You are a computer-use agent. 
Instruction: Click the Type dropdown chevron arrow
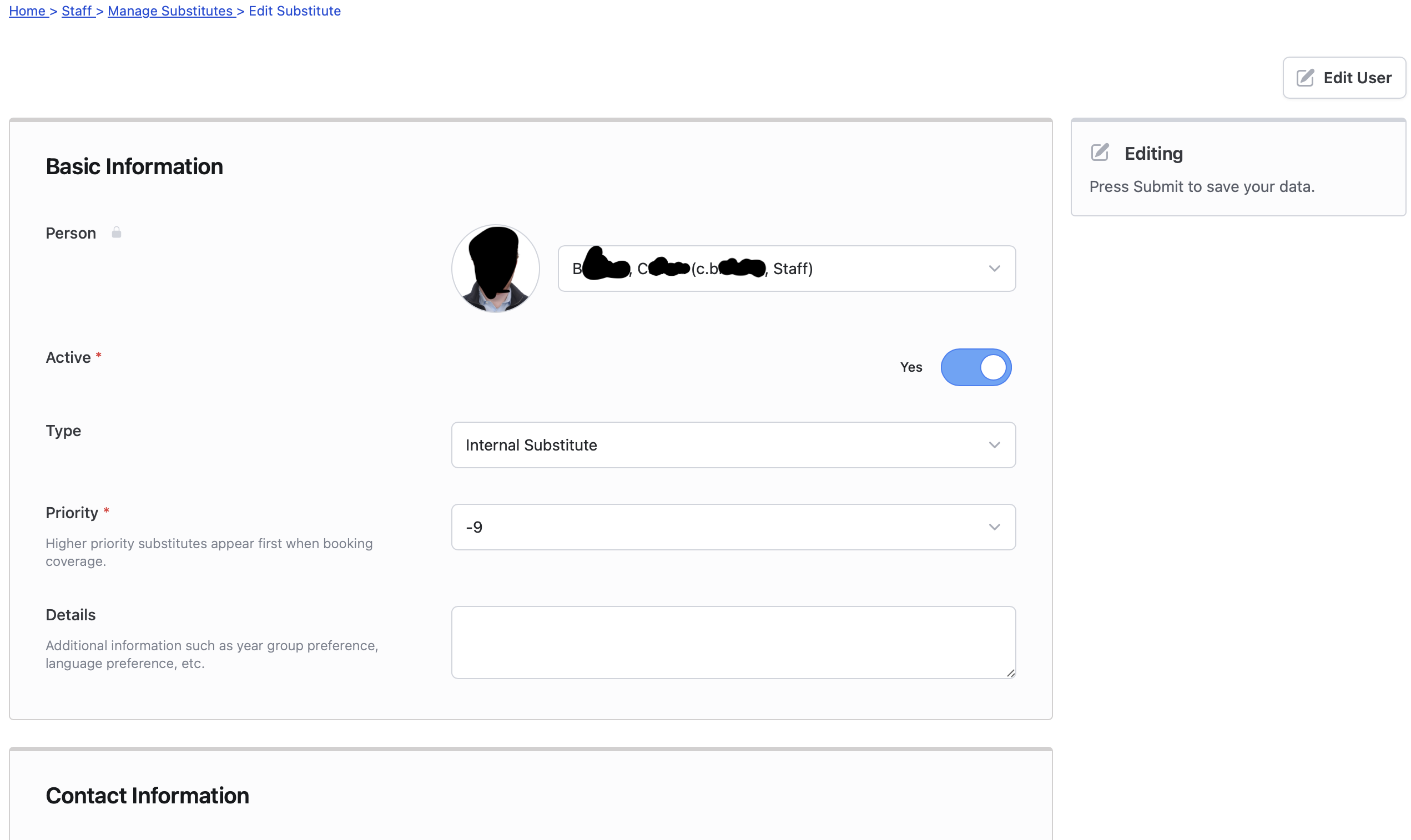994,445
